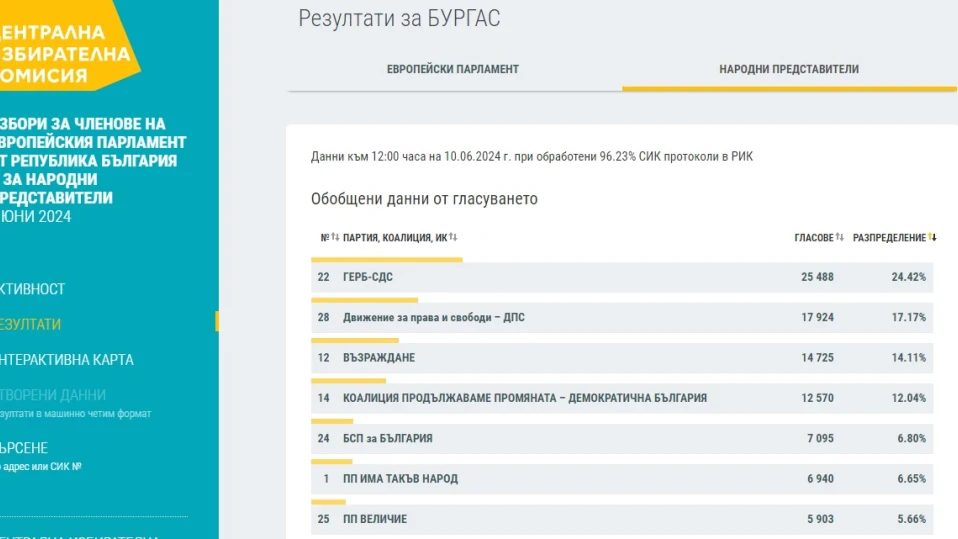Sort by ГЛАСОВЕ column arrows
958x539 pixels.
pyautogui.click(x=839, y=237)
